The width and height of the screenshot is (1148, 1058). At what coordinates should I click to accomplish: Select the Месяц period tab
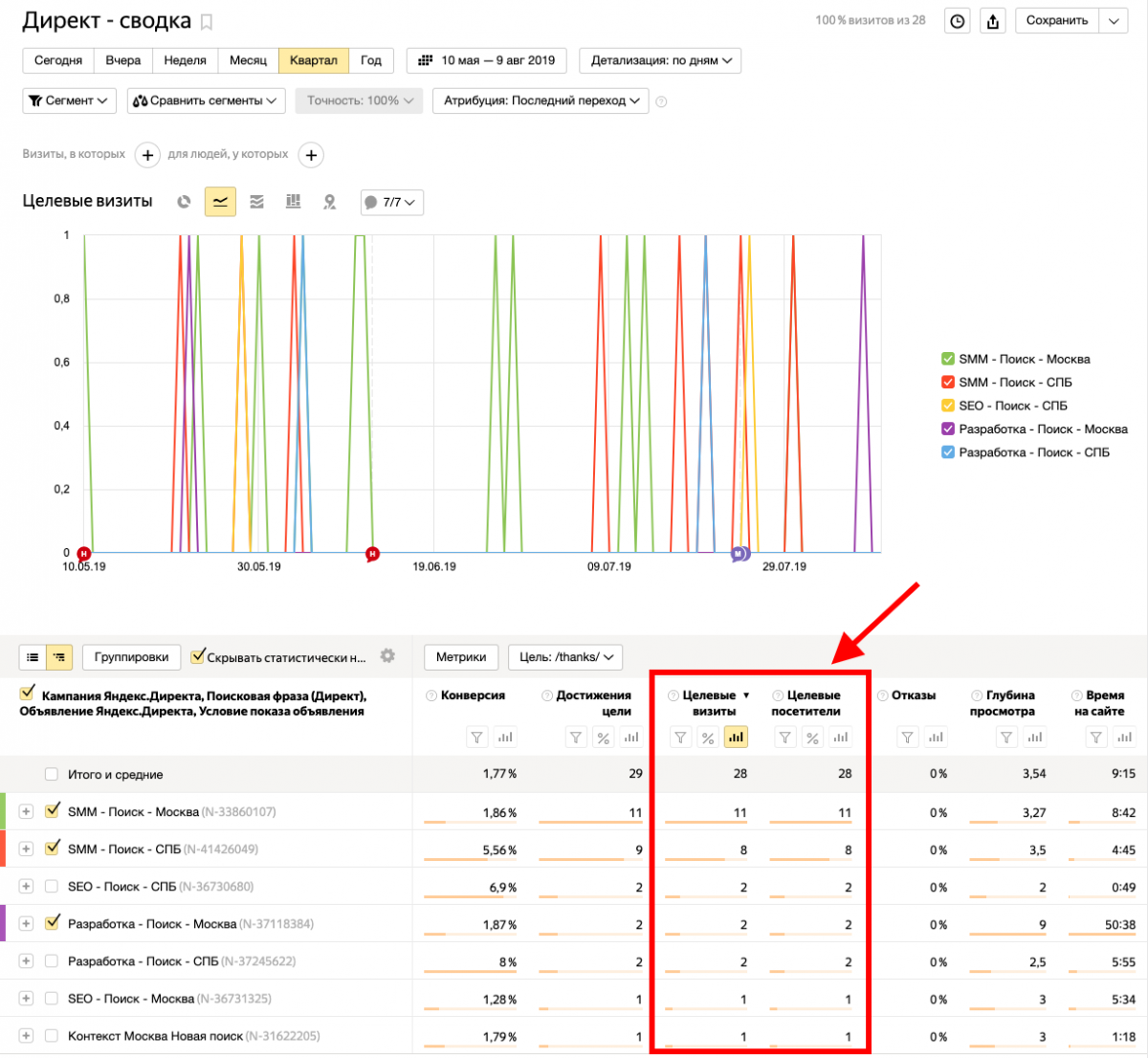[x=248, y=60]
